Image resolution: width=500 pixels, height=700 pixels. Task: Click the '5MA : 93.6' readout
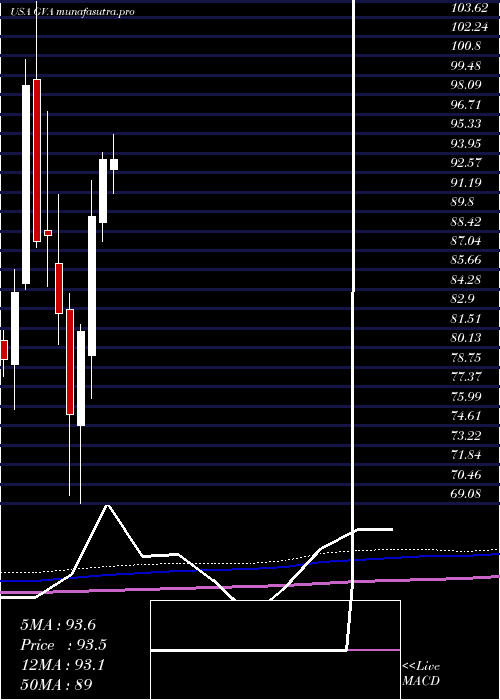coord(58,625)
